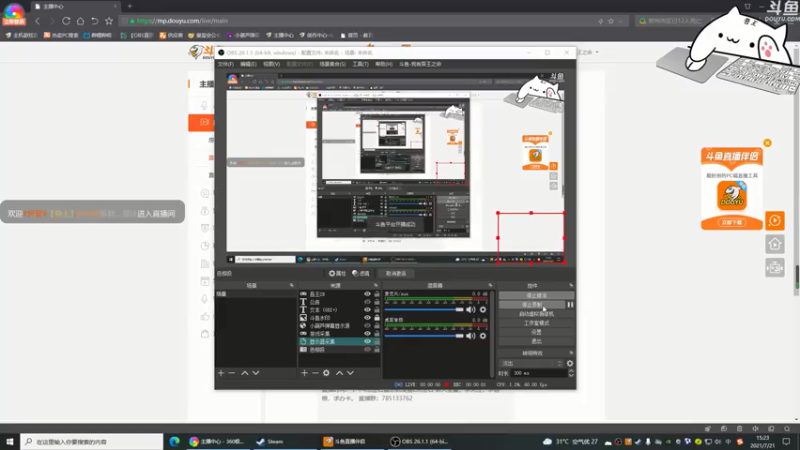The image size is (800, 450).
Task: Open source filters (滤镜) in the OBS toolbar
Action: [x=361, y=273]
